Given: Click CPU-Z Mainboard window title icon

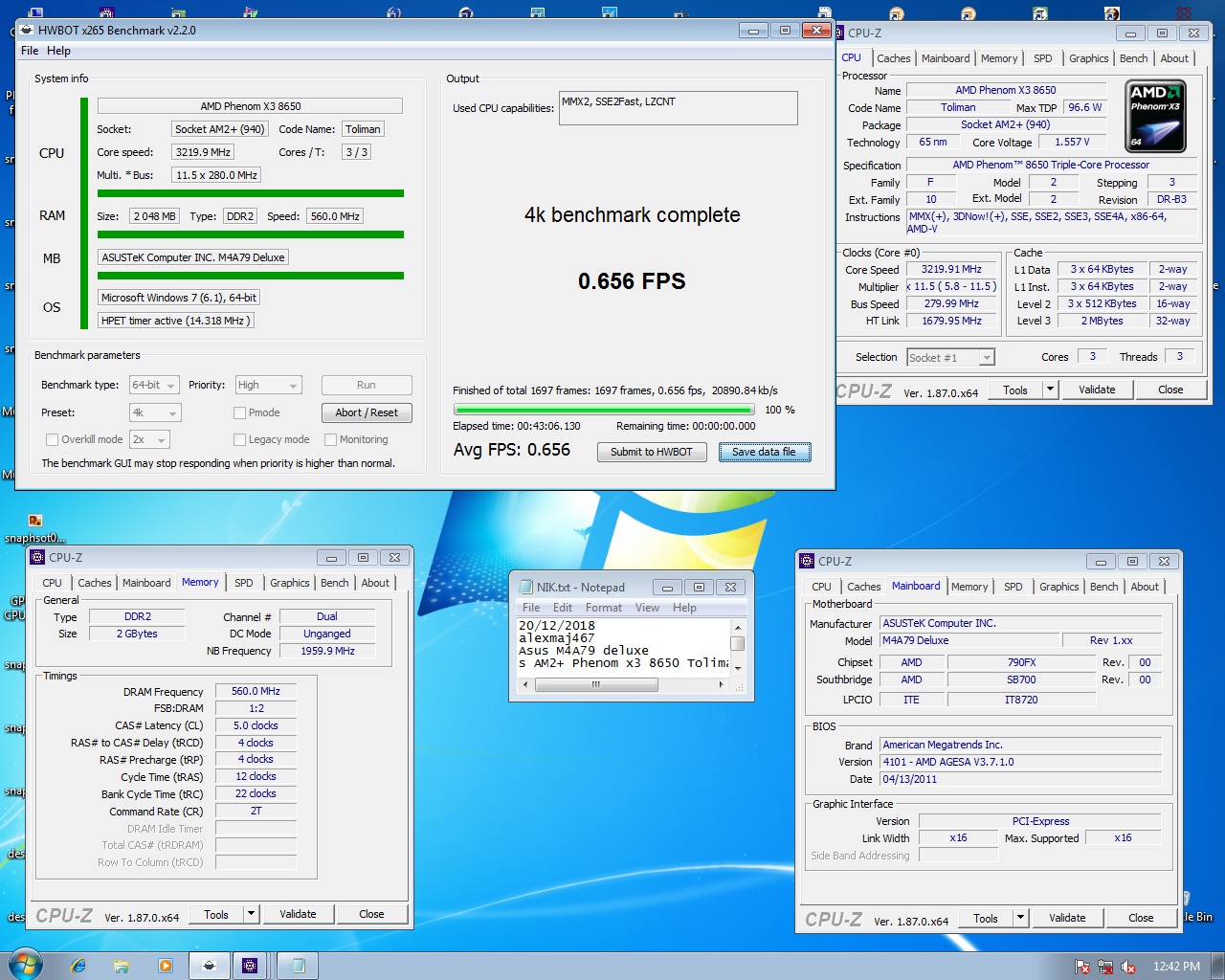Looking at the screenshot, I should 807,561.
